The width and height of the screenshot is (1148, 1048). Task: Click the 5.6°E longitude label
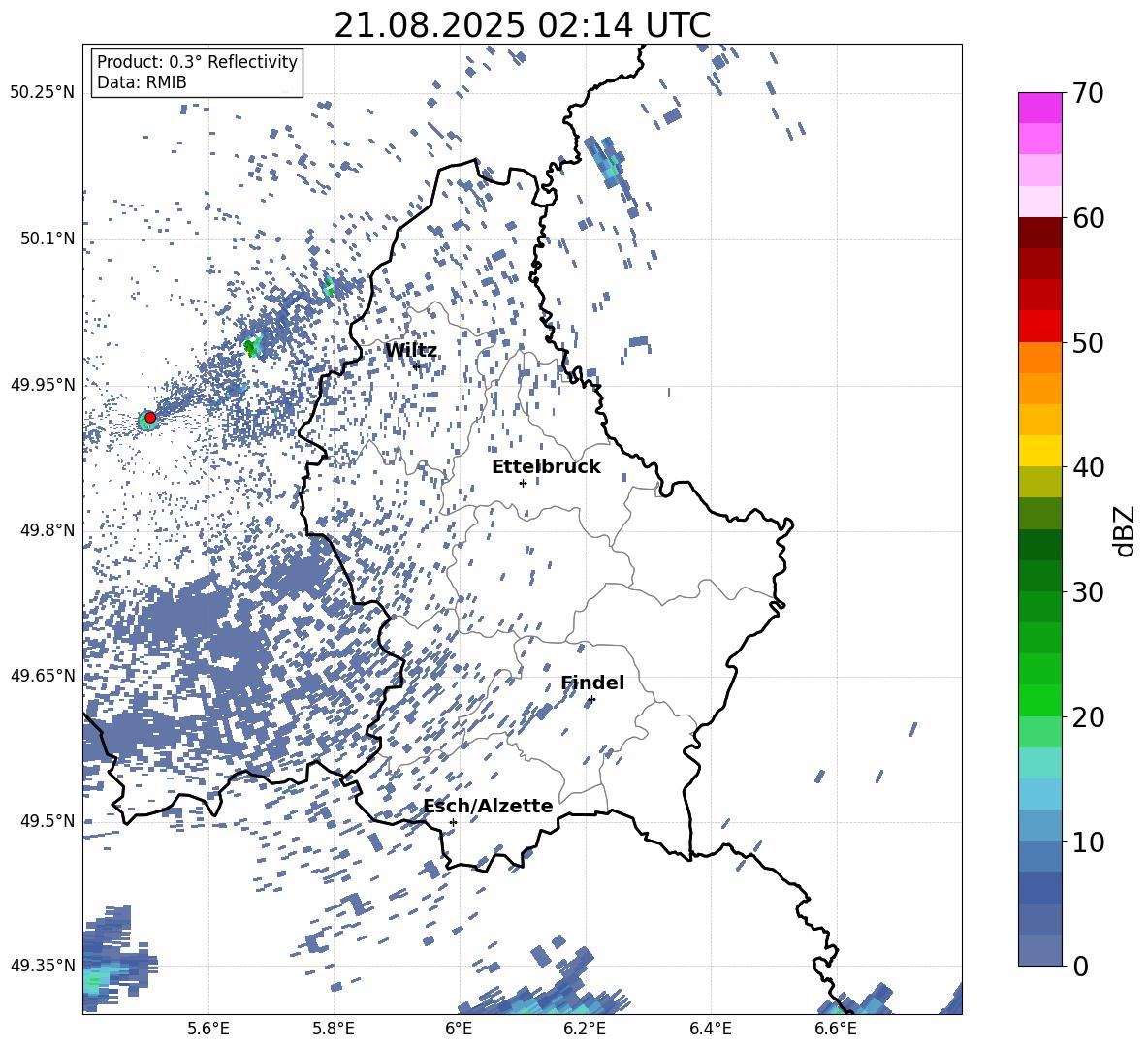click(208, 1030)
